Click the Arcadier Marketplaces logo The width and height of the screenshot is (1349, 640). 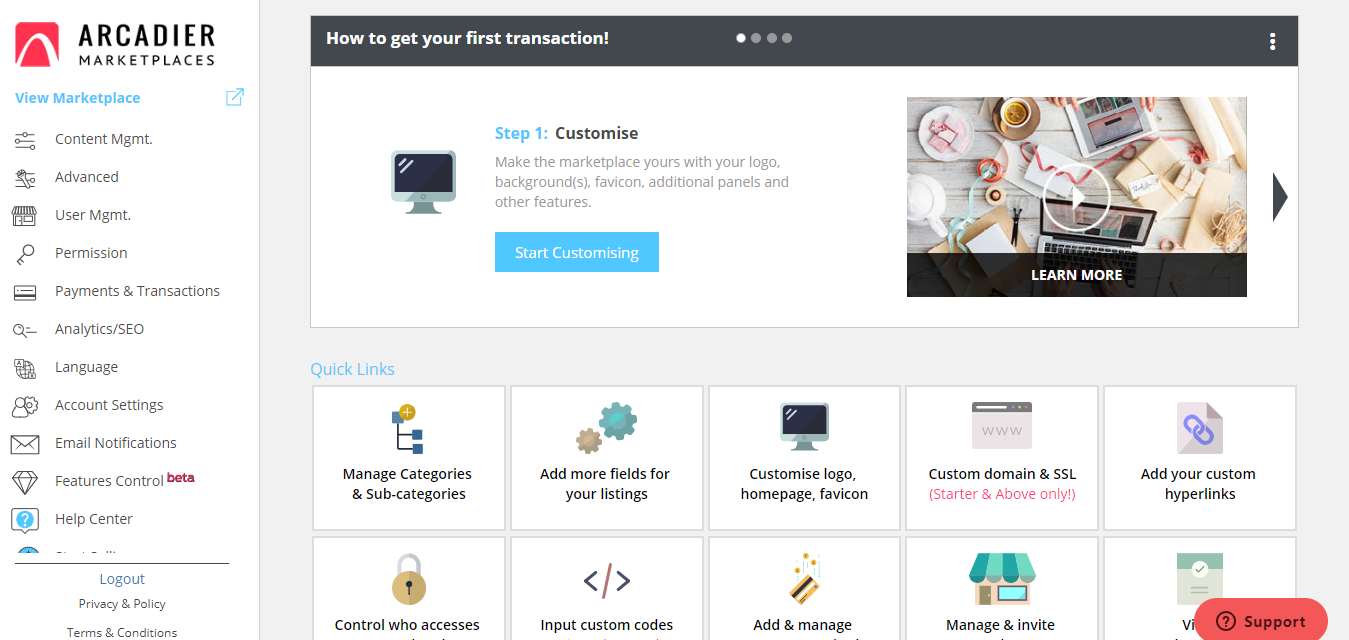pyautogui.click(x=115, y=45)
